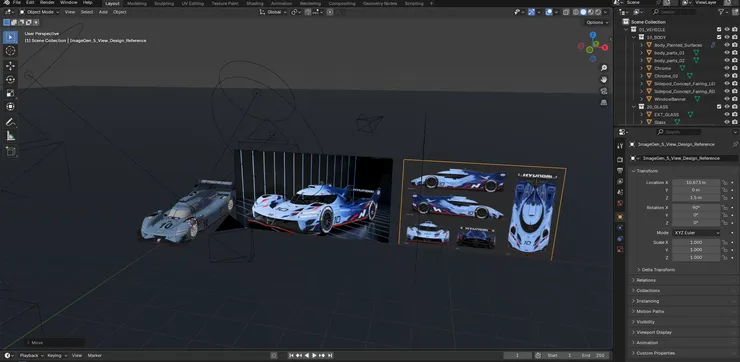Expand the Move operator panel
The height and width of the screenshot is (362, 740).
(55, 343)
